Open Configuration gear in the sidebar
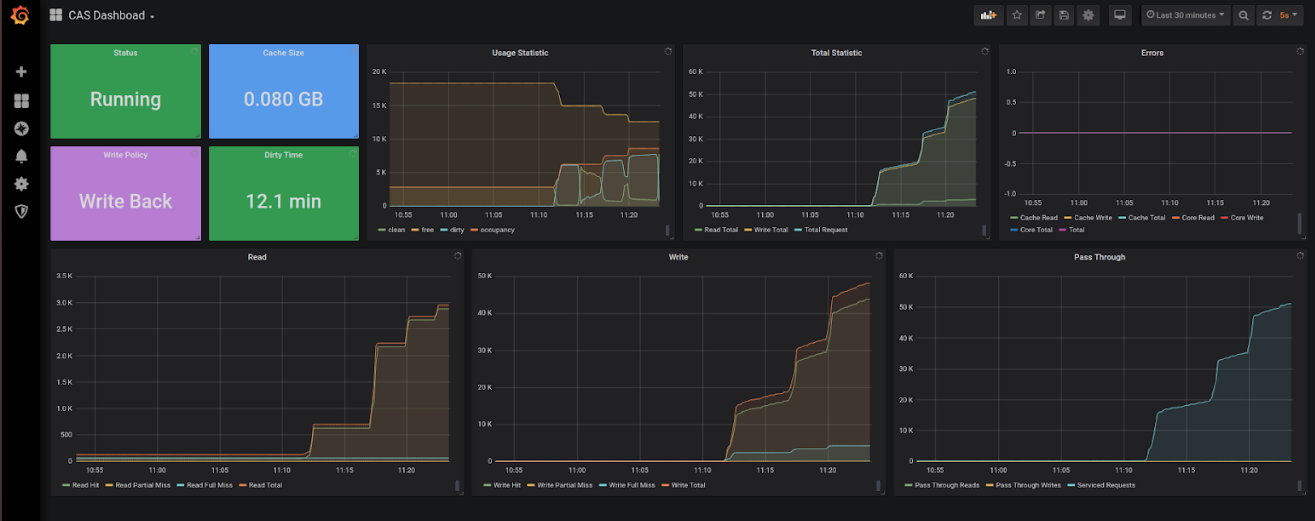Image resolution: width=1315 pixels, height=521 pixels. click(21, 184)
